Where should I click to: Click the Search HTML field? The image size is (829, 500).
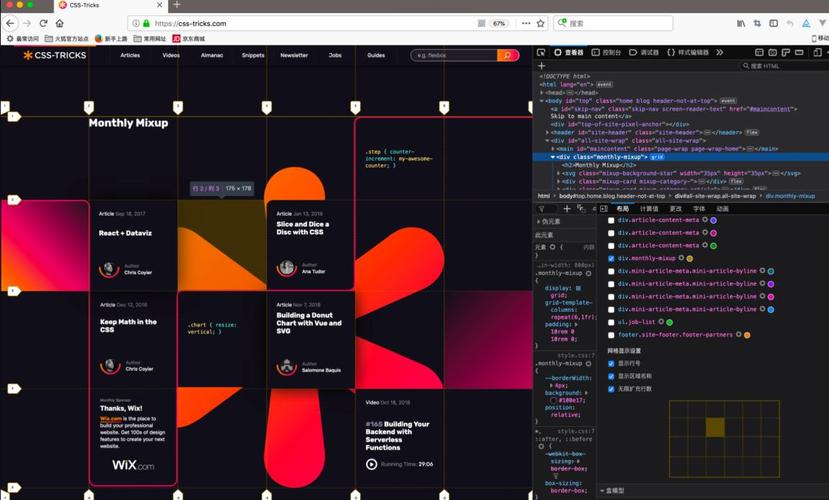[784, 66]
